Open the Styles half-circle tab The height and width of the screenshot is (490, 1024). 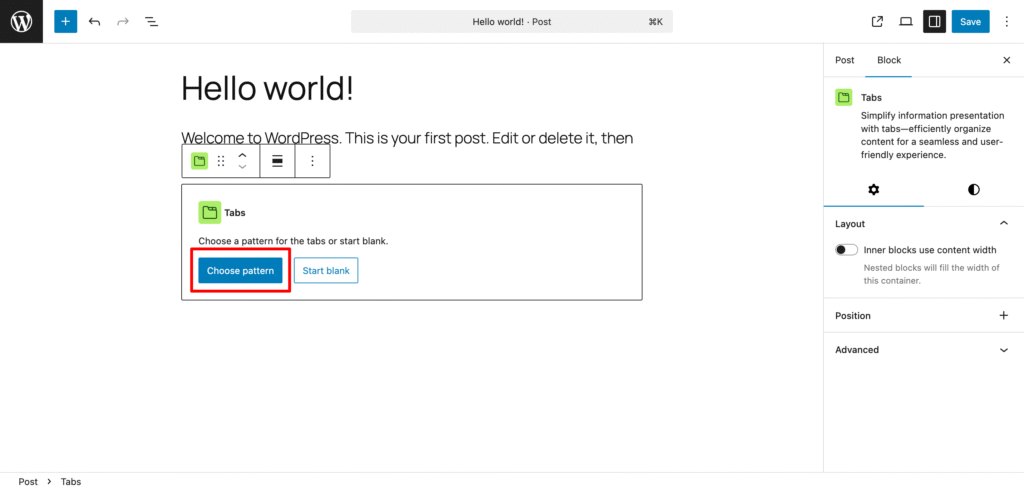[974, 189]
